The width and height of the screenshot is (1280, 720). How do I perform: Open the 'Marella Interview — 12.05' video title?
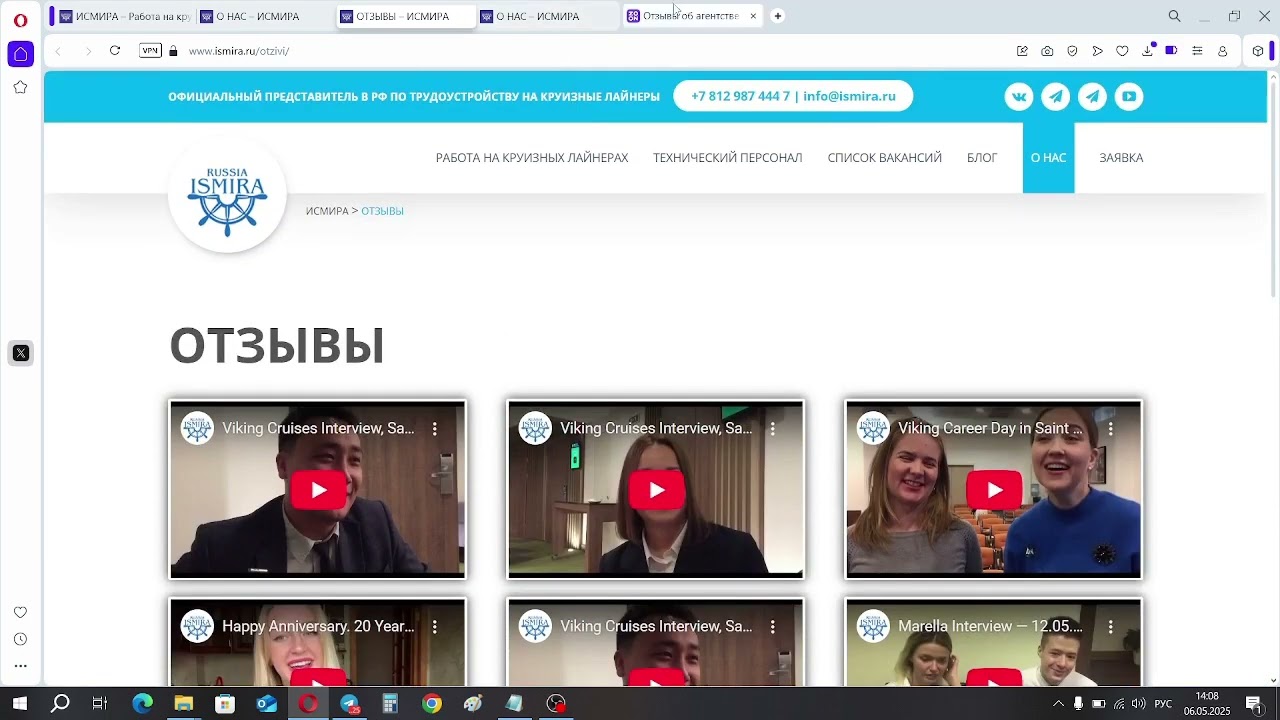tap(990, 626)
